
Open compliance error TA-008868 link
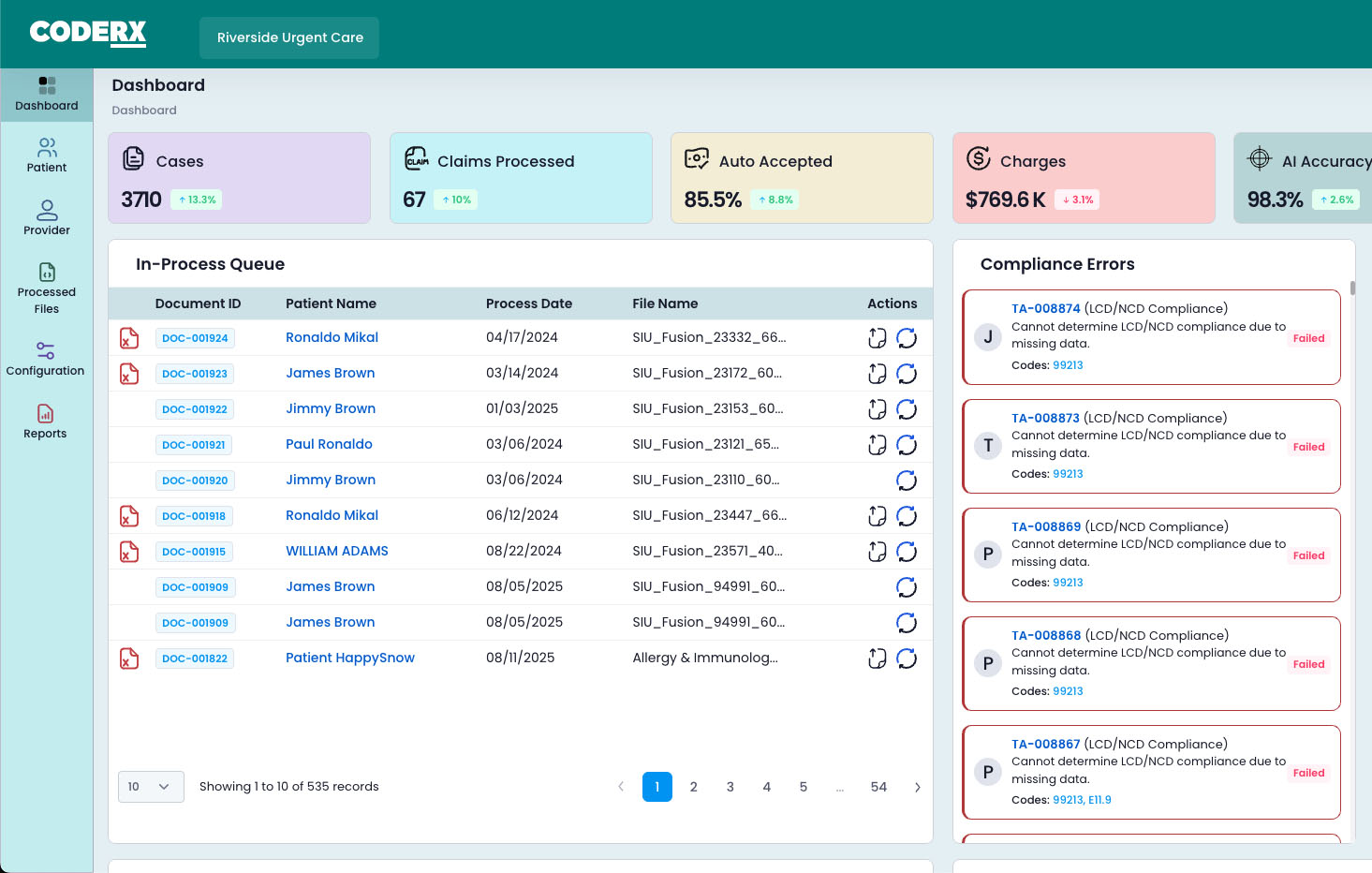pos(1046,635)
